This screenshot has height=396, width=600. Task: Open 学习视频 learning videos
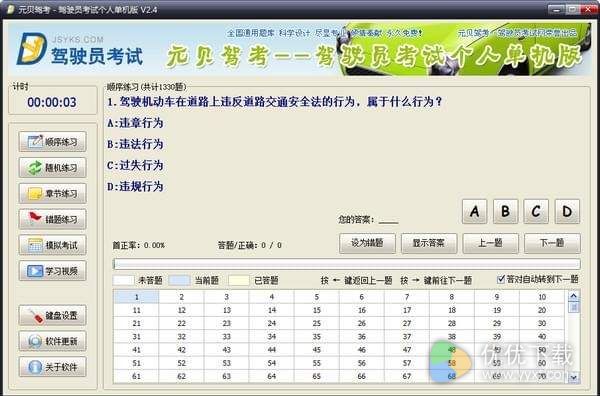click(52, 271)
